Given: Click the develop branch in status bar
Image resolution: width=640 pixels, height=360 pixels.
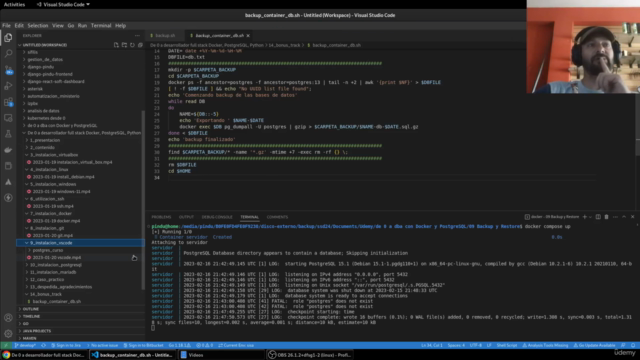Looking at the screenshot, I should point(25,345).
